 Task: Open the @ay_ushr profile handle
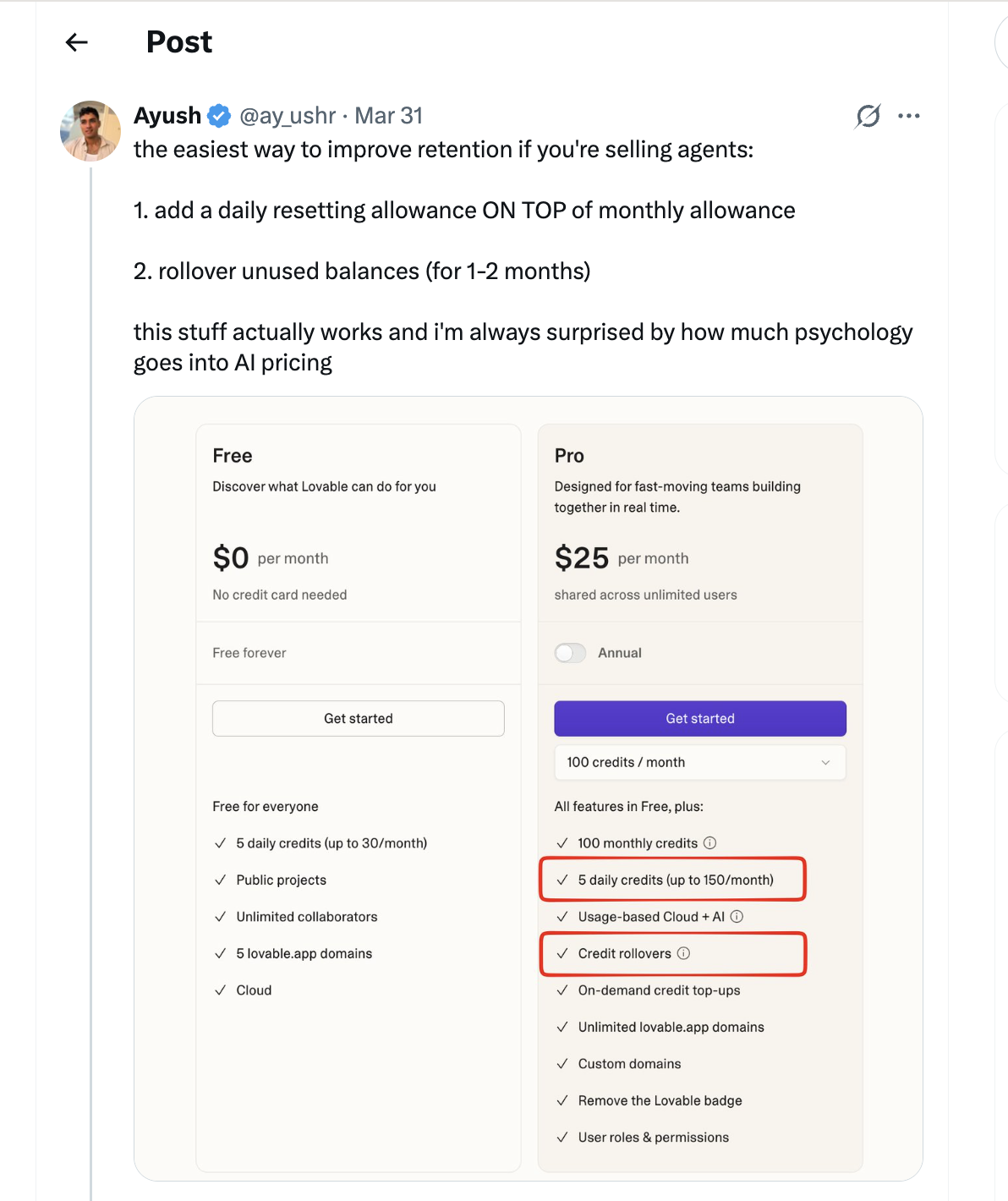(x=287, y=116)
